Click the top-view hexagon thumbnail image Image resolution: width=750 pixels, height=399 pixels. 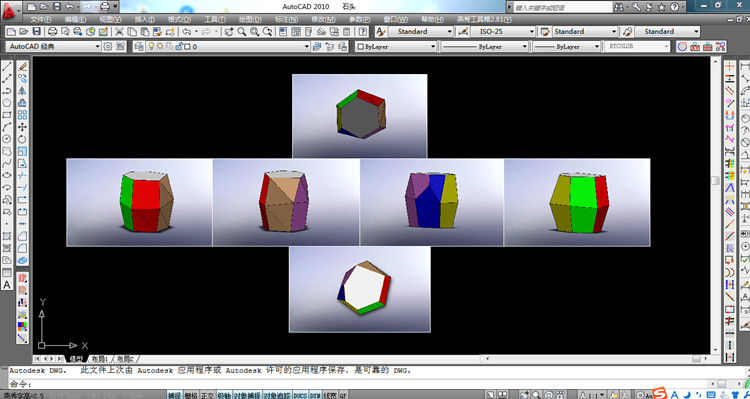359,116
